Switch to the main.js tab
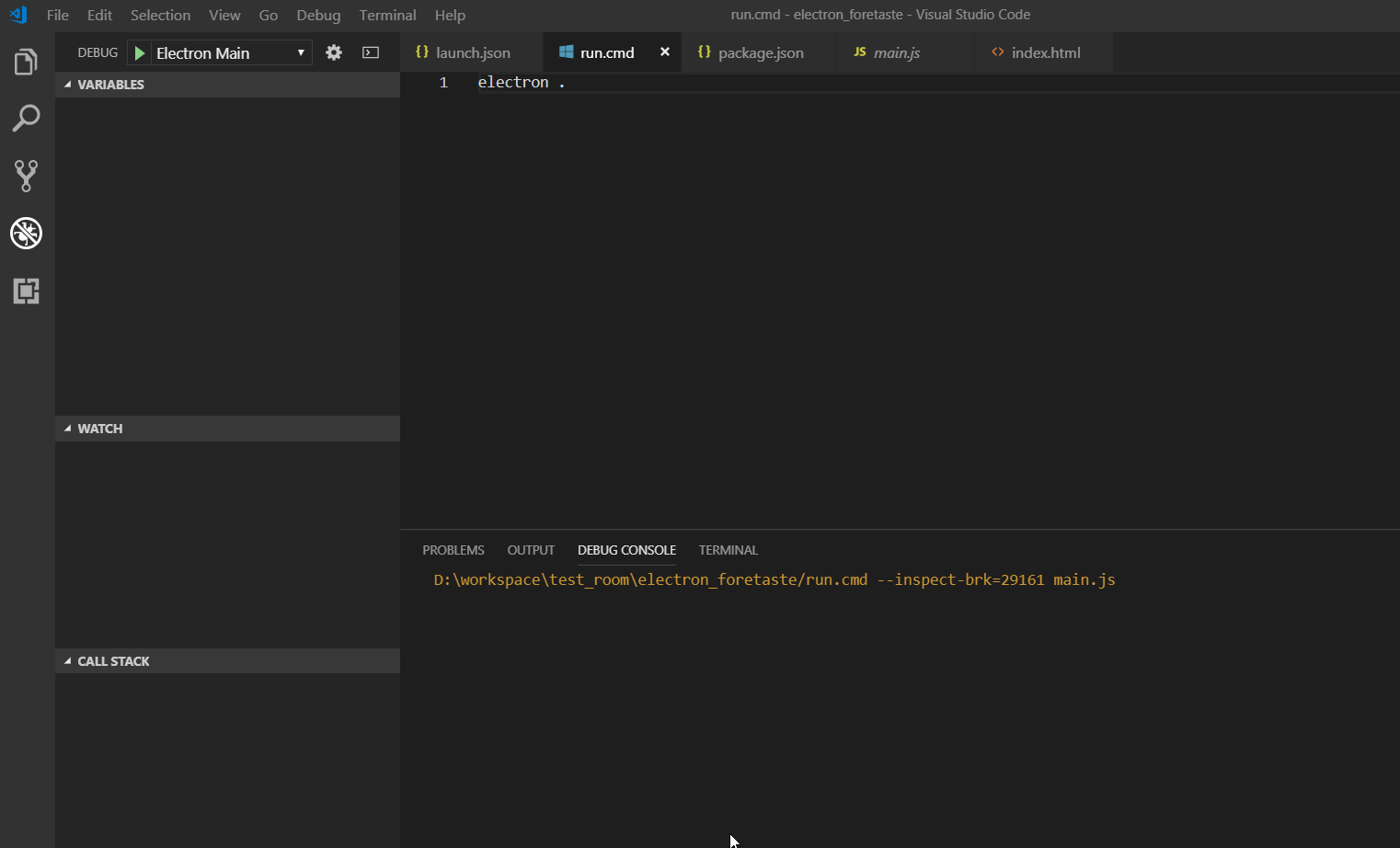This screenshot has width=1400, height=848. (893, 52)
